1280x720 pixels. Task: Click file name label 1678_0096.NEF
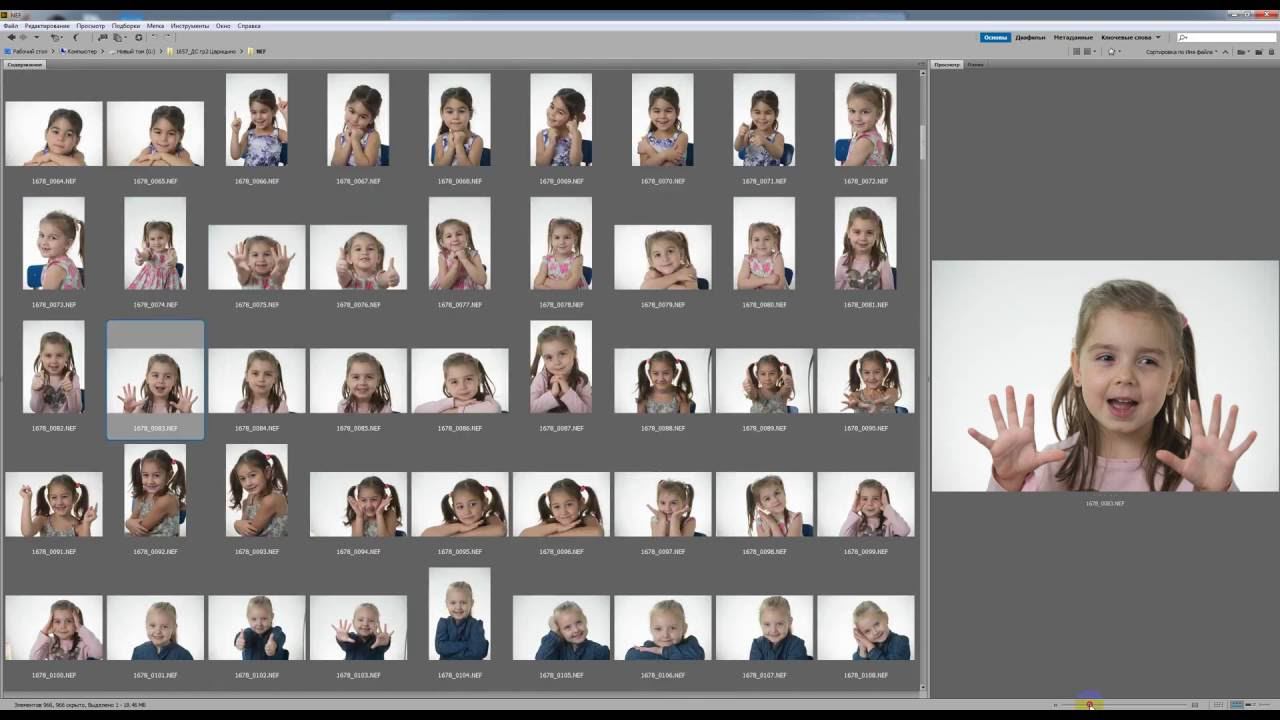click(x=561, y=552)
